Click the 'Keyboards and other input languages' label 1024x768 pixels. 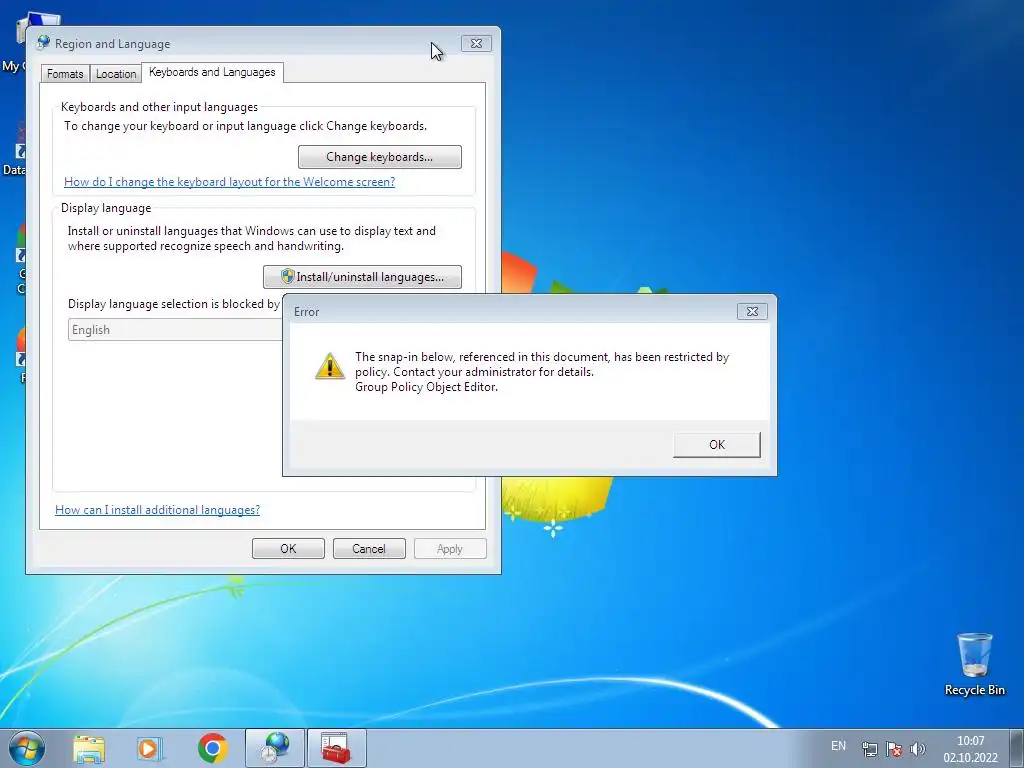pos(159,107)
